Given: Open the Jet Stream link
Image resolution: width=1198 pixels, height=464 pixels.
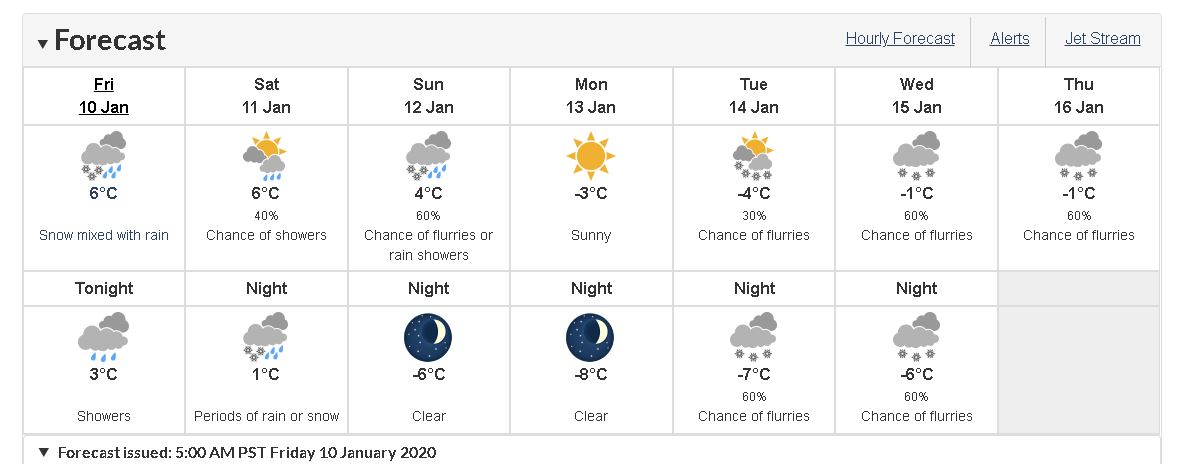Looking at the screenshot, I should point(1102,39).
